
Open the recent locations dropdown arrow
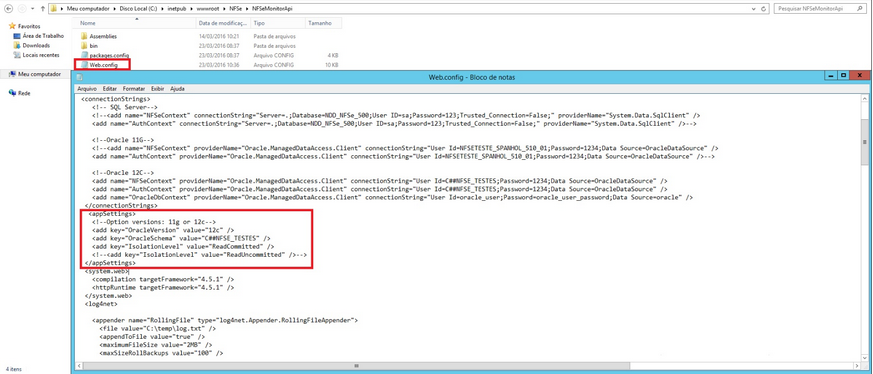click(32, 9)
